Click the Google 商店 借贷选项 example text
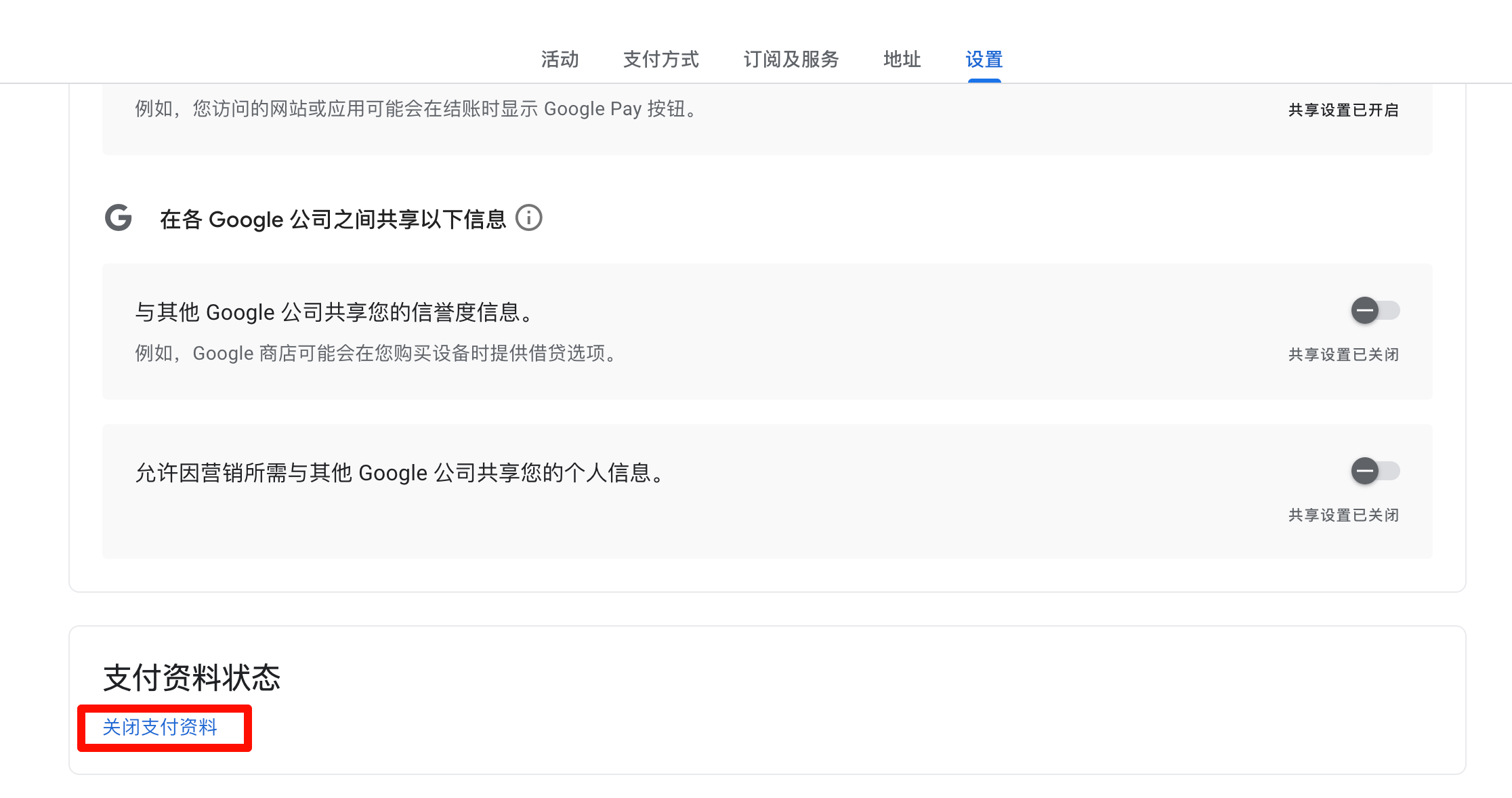 (x=376, y=354)
